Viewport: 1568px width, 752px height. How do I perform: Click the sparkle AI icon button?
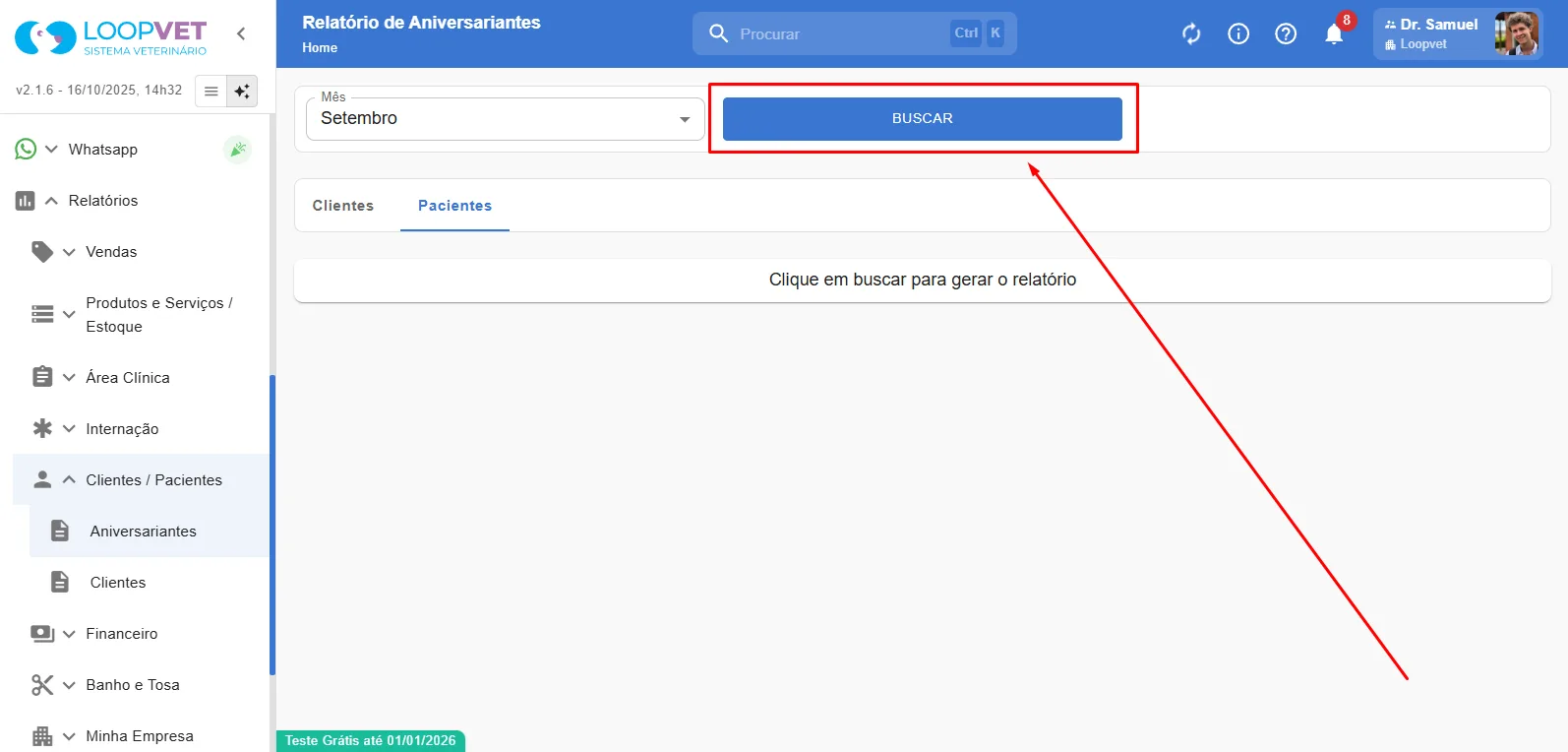click(242, 92)
